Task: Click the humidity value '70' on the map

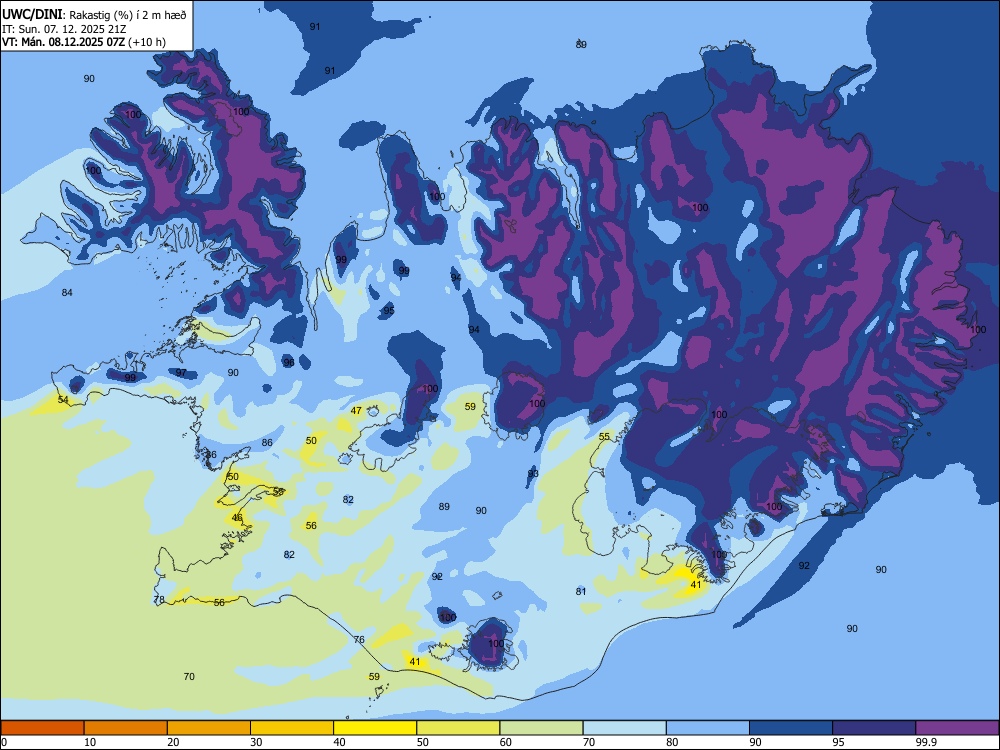Action: pos(189,677)
